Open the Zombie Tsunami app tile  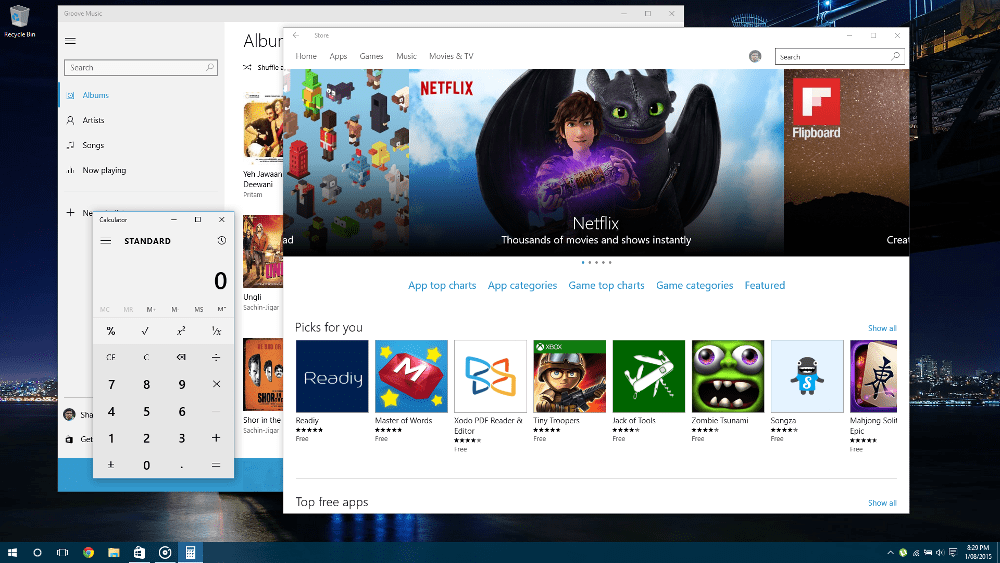(x=728, y=376)
